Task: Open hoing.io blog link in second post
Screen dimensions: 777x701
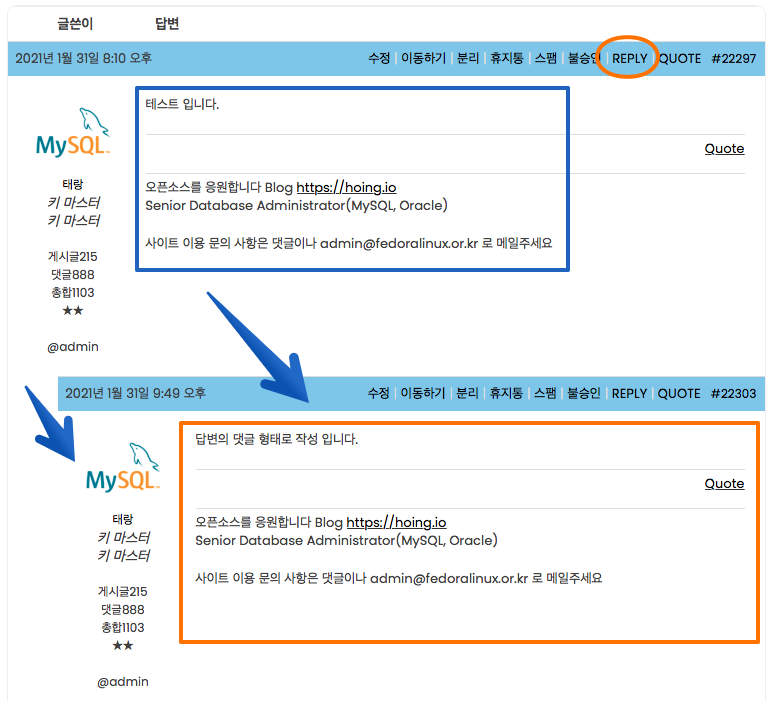Action: click(x=396, y=522)
